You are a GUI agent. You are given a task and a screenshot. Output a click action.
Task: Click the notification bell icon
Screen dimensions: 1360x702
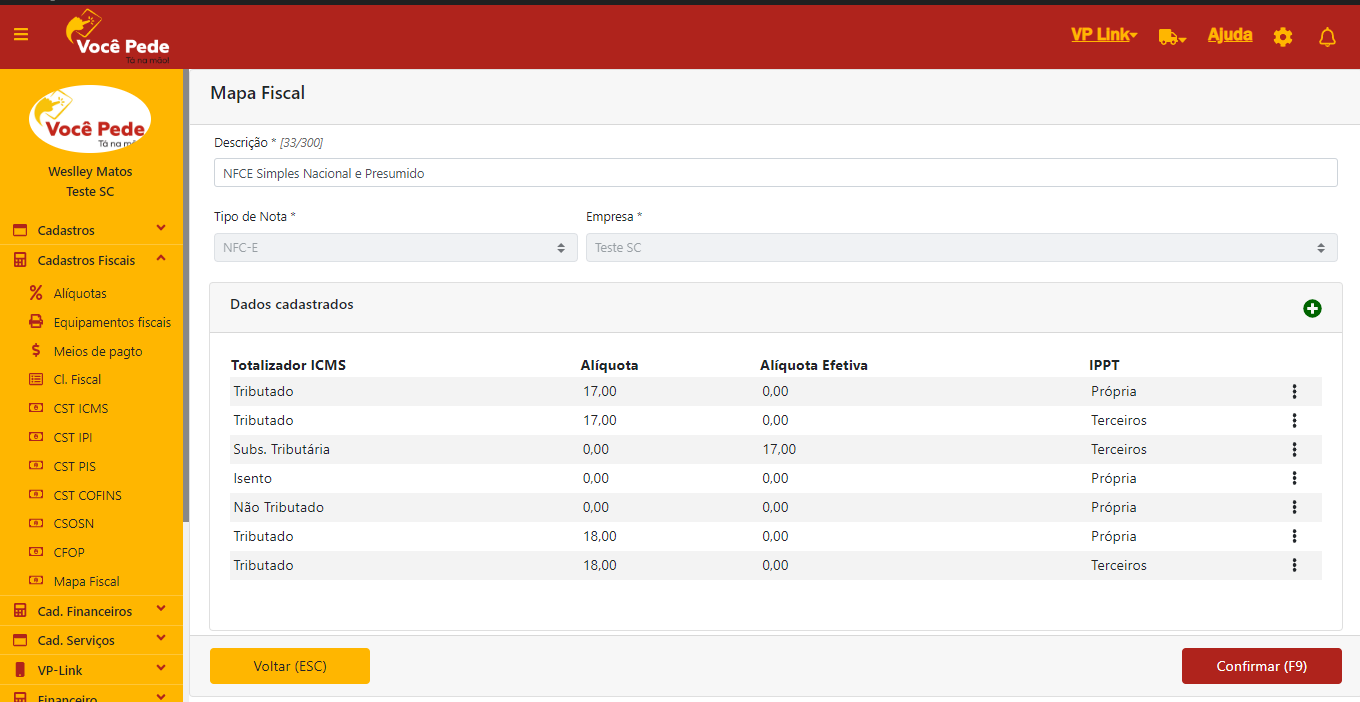(x=1327, y=37)
